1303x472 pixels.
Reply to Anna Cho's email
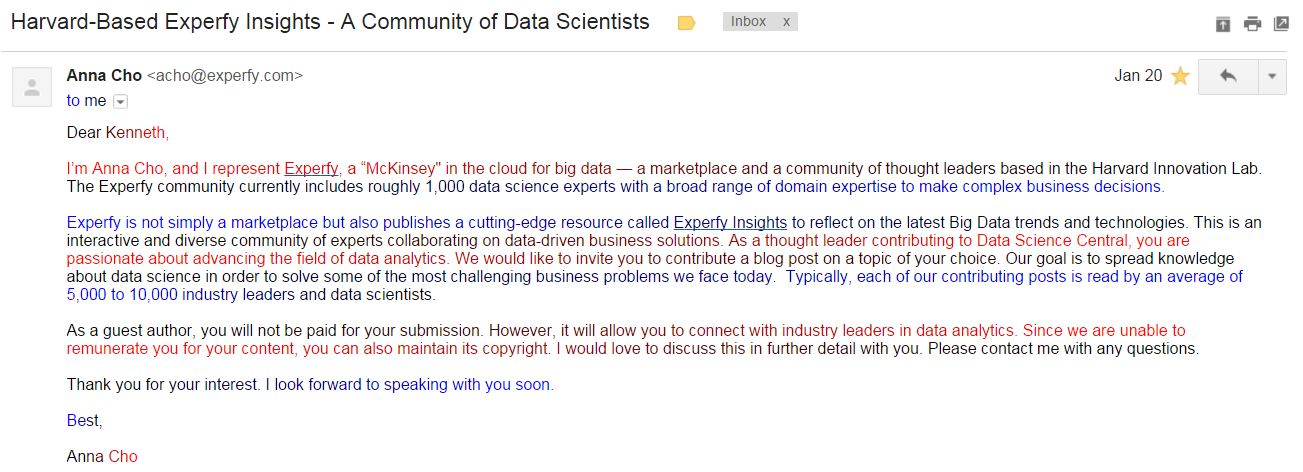(x=1228, y=76)
